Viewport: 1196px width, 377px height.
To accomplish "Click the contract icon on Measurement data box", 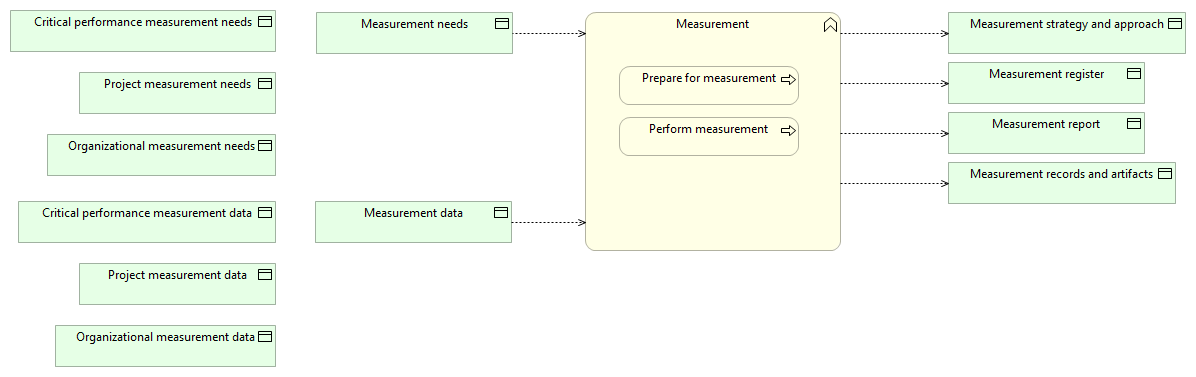I will [x=501, y=213].
